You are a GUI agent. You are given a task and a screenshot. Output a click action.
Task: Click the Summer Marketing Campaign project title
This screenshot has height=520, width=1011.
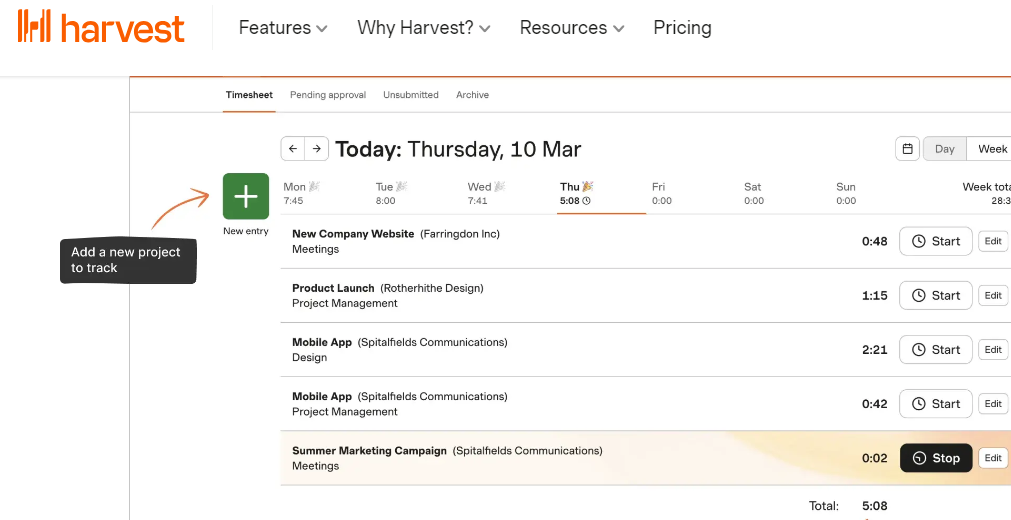369,450
